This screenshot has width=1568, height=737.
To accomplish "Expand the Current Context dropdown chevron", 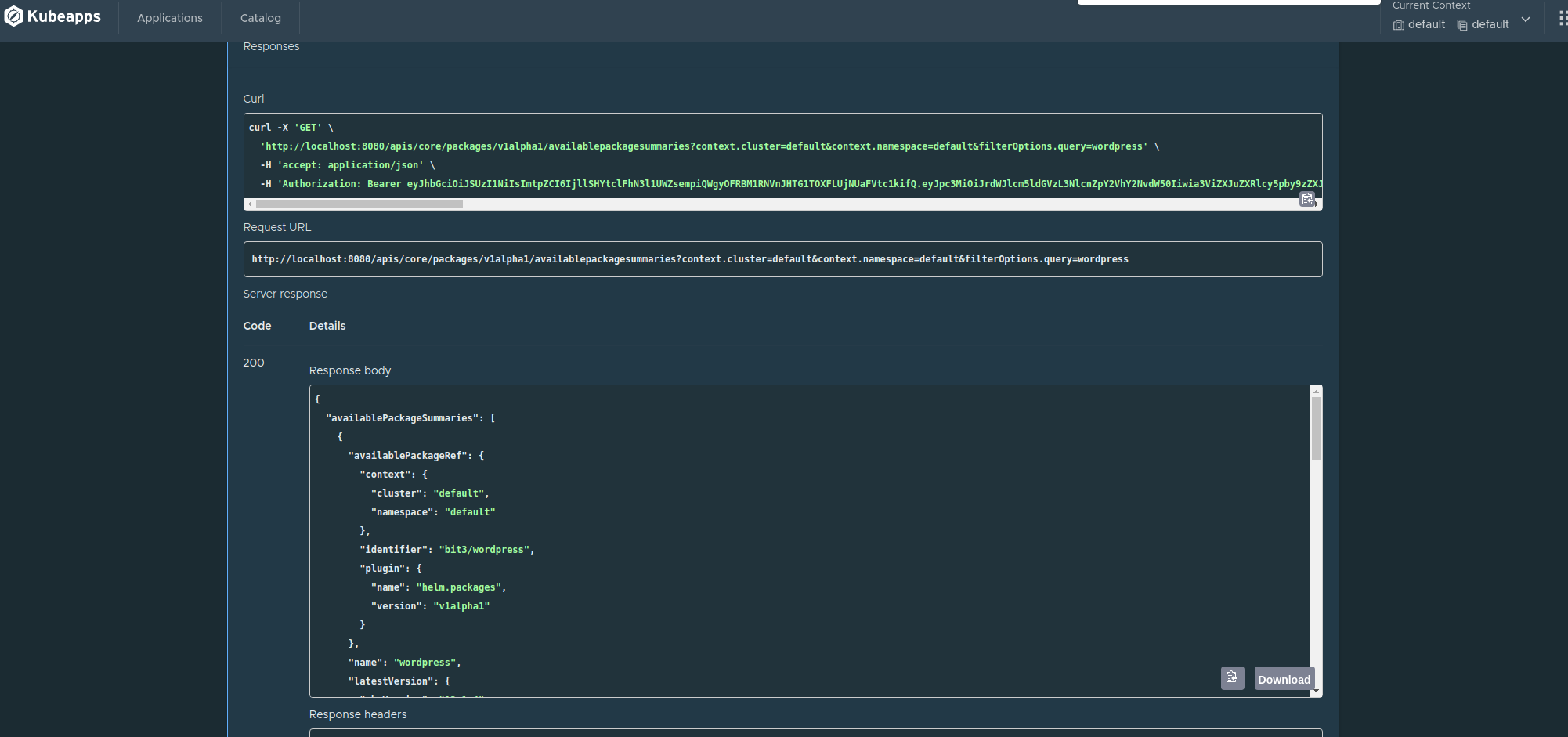I will (x=1526, y=19).
